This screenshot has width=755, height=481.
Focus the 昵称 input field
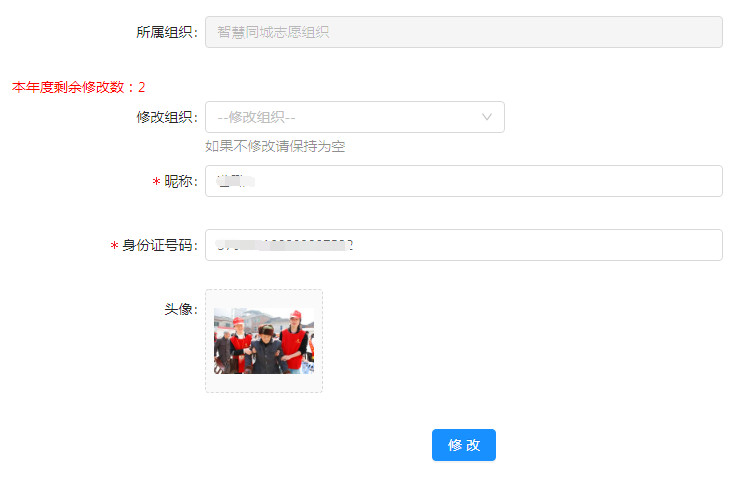(x=464, y=181)
